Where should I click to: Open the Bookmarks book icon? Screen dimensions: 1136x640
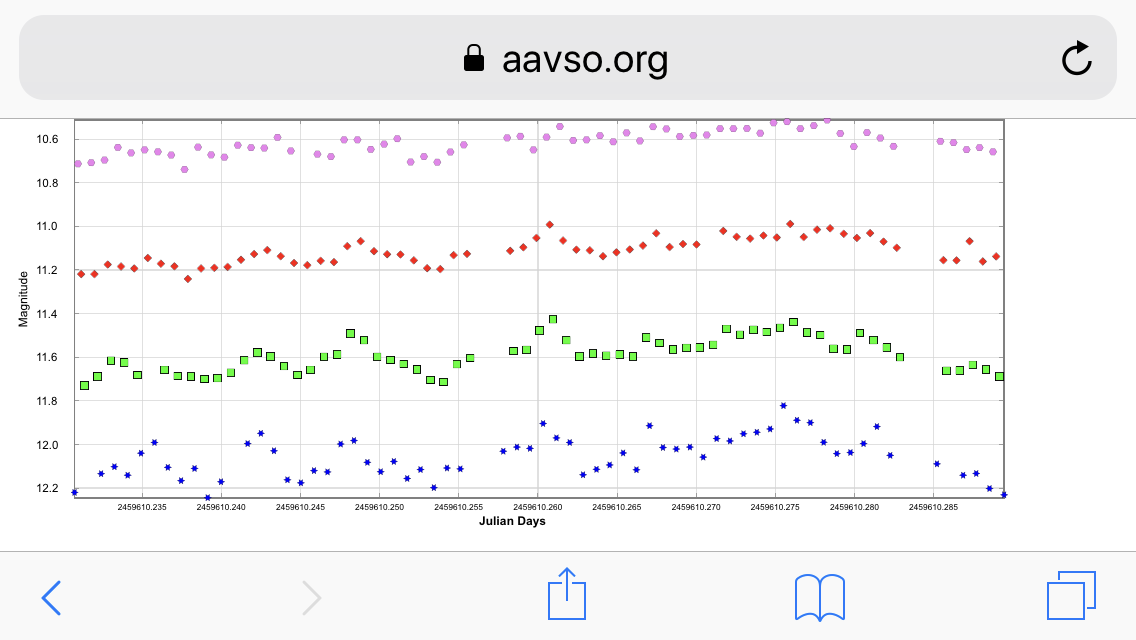pos(819,597)
